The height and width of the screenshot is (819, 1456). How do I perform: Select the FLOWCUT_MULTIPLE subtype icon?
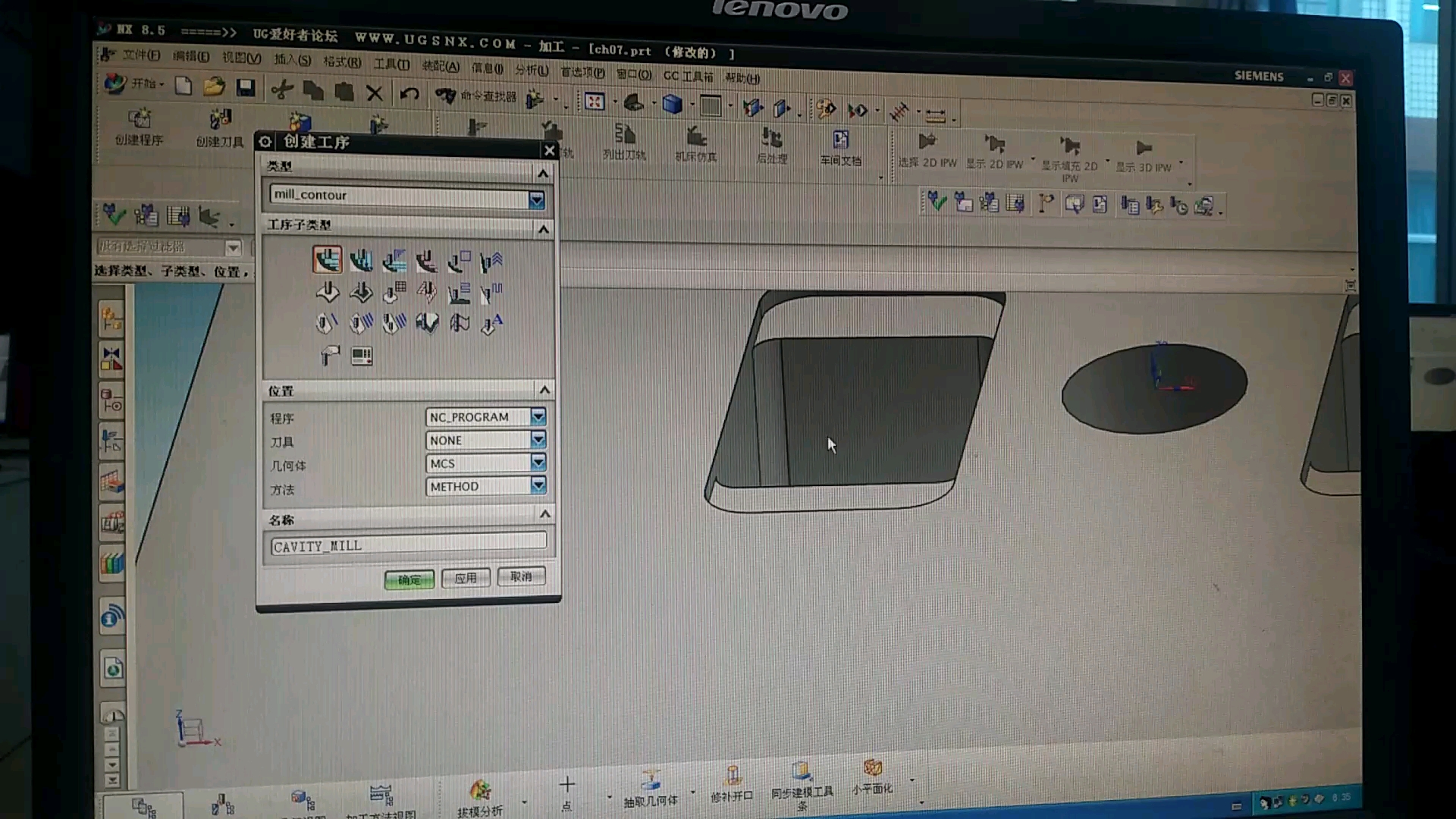[361, 323]
